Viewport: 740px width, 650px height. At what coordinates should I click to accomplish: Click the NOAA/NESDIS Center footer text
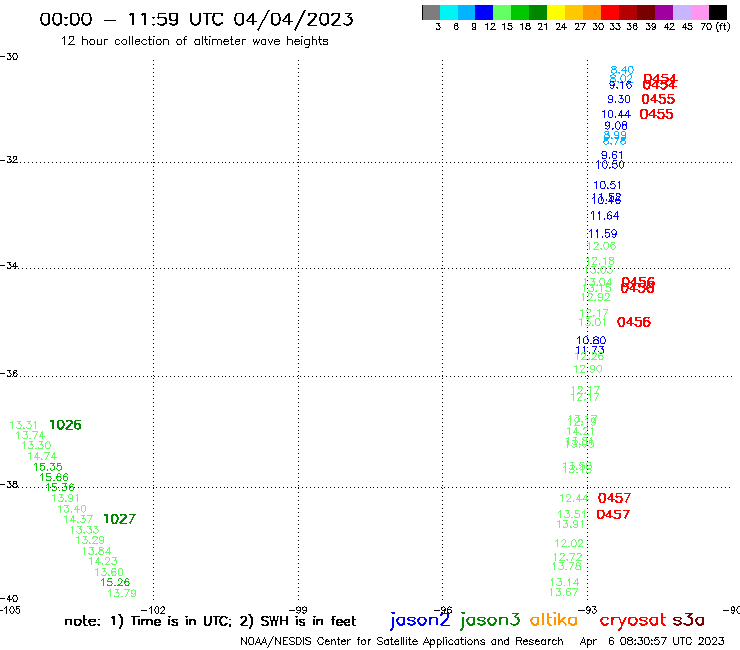[x=402, y=641]
